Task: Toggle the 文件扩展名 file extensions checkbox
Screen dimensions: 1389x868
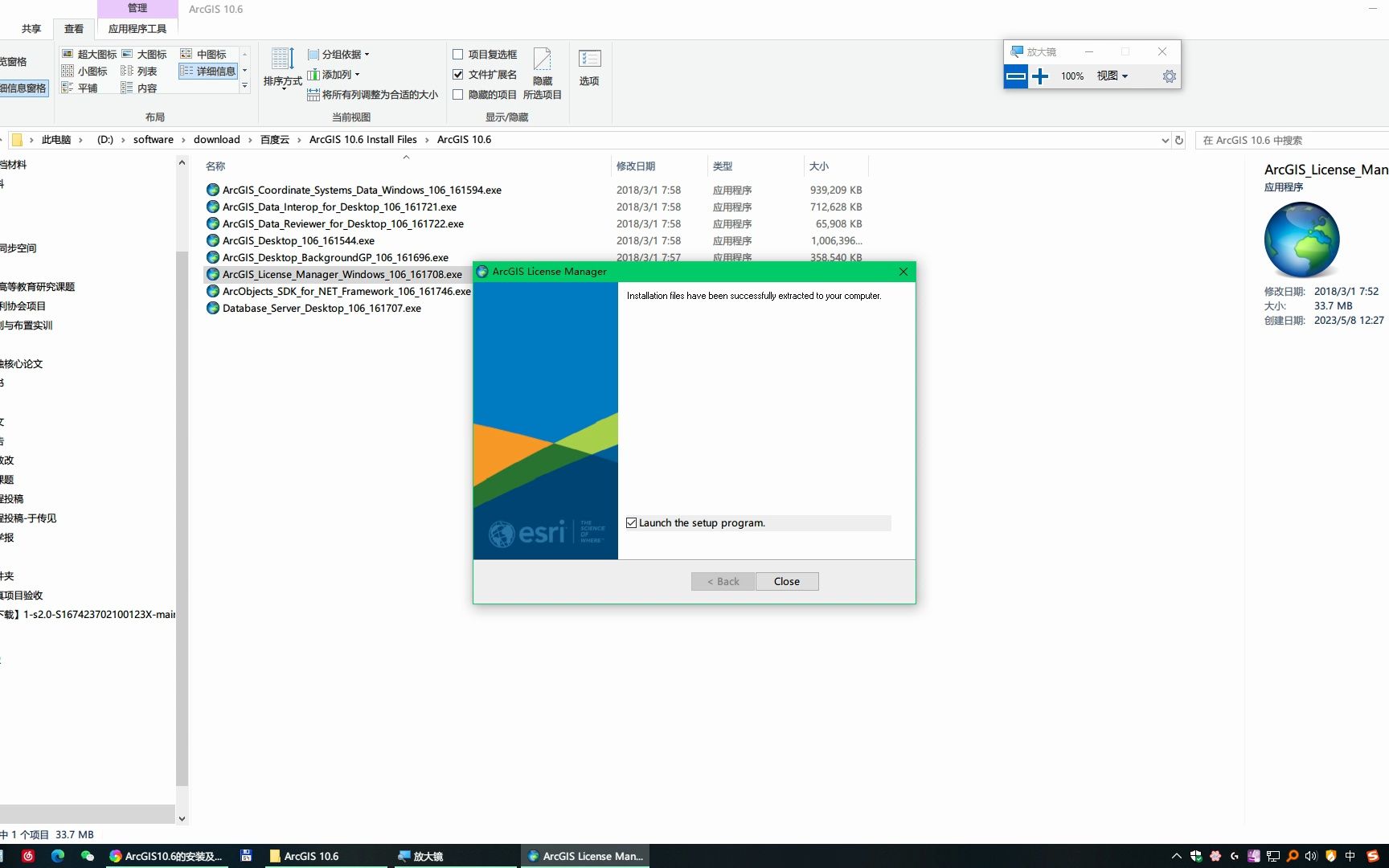Action: [458, 75]
